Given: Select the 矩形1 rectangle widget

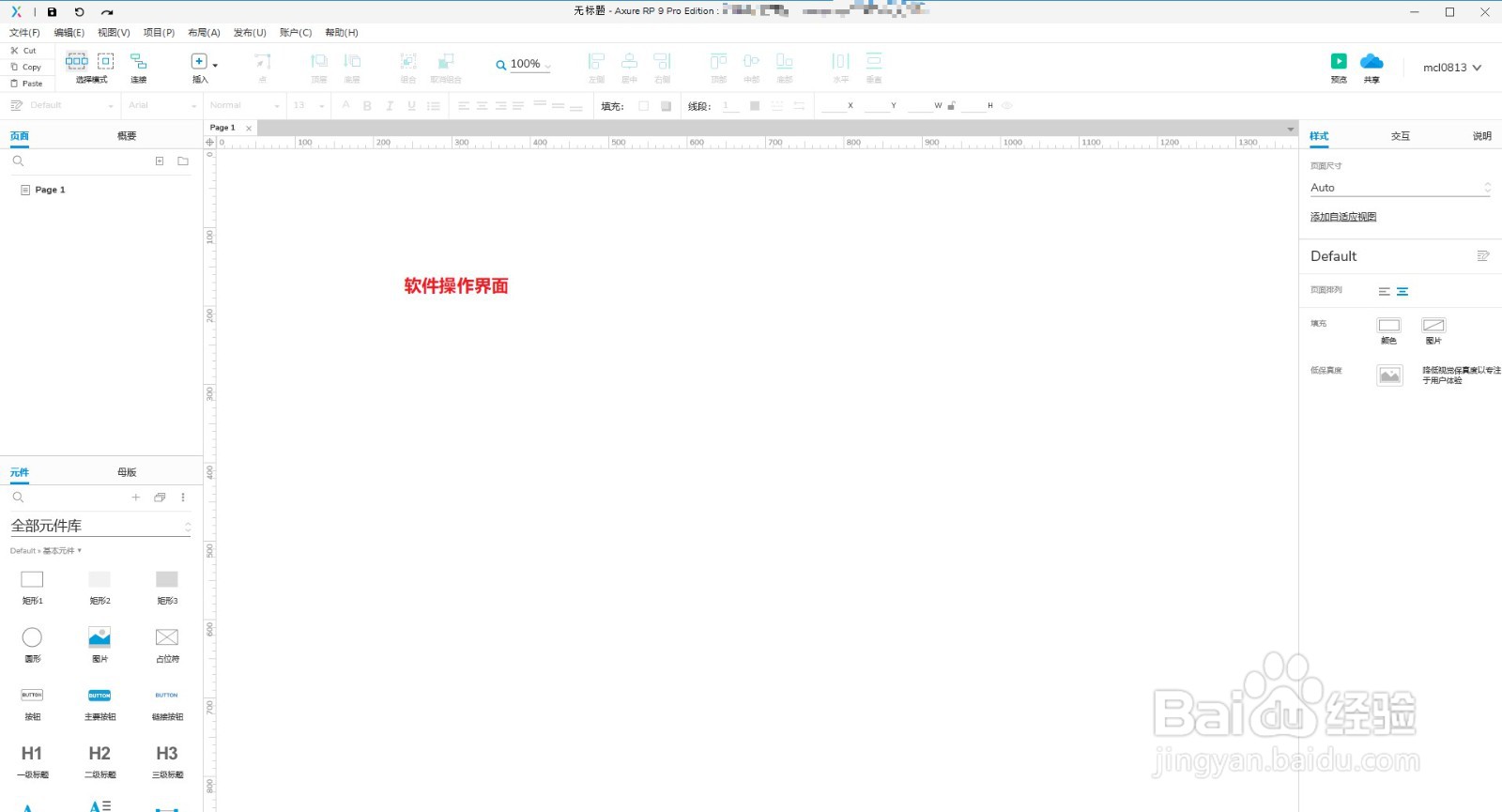Looking at the screenshot, I should 32,587.
